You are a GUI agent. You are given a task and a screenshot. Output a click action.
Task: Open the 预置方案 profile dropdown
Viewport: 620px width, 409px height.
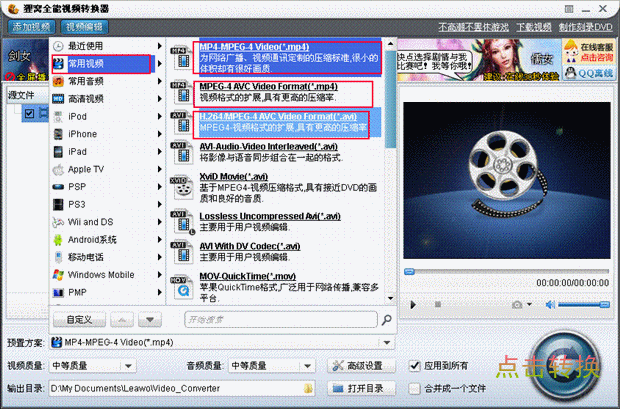(387, 343)
